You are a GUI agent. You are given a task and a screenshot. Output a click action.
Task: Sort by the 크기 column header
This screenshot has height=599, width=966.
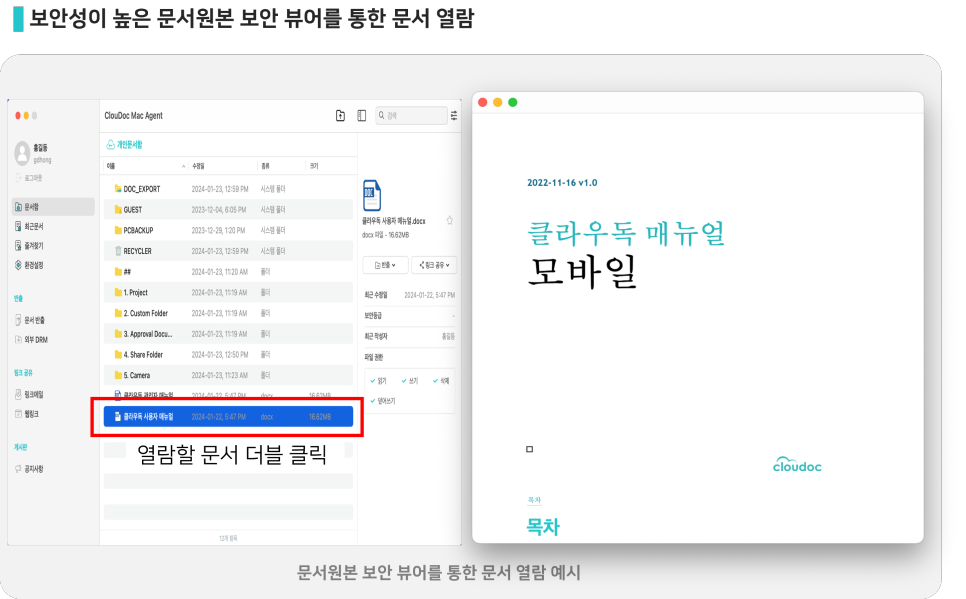click(x=314, y=166)
